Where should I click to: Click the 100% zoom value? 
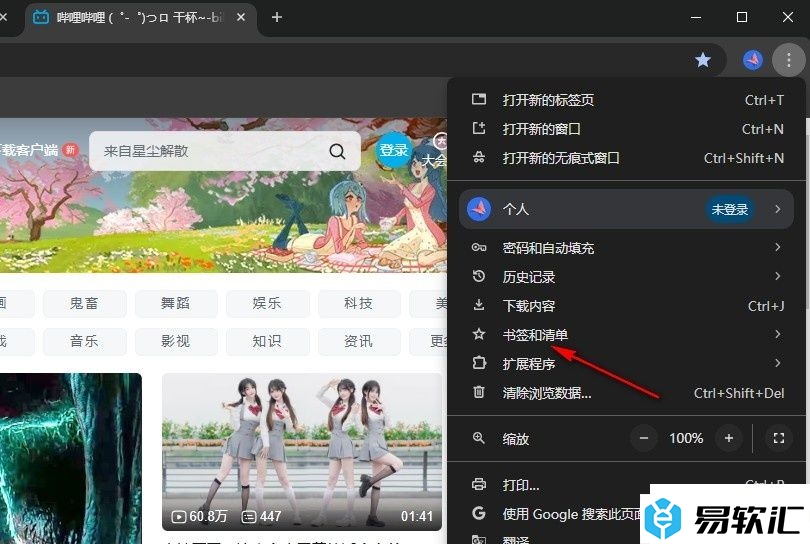point(686,438)
